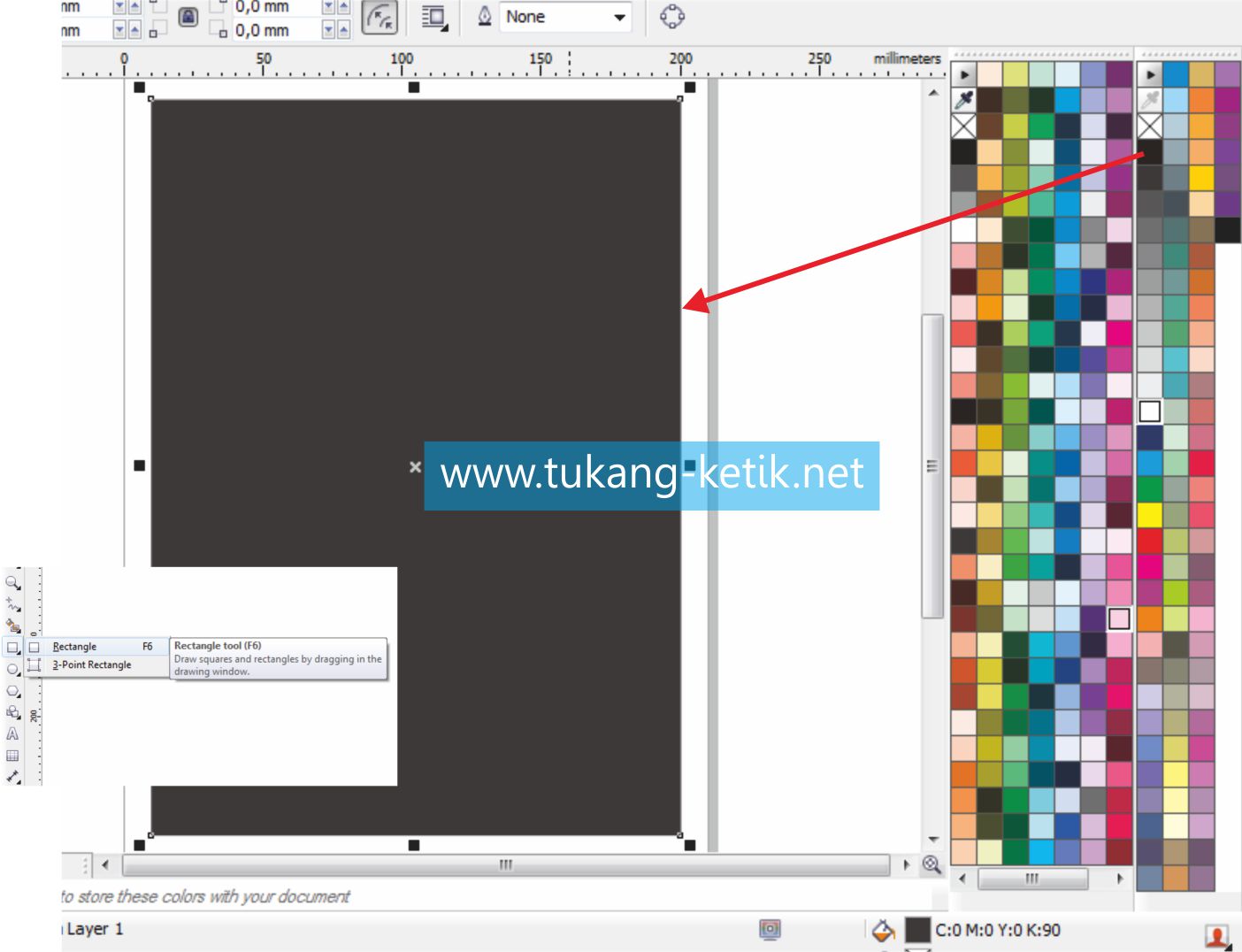Select the Text tool (letter A)
The image size is (1242, 952).
[12, 733]
